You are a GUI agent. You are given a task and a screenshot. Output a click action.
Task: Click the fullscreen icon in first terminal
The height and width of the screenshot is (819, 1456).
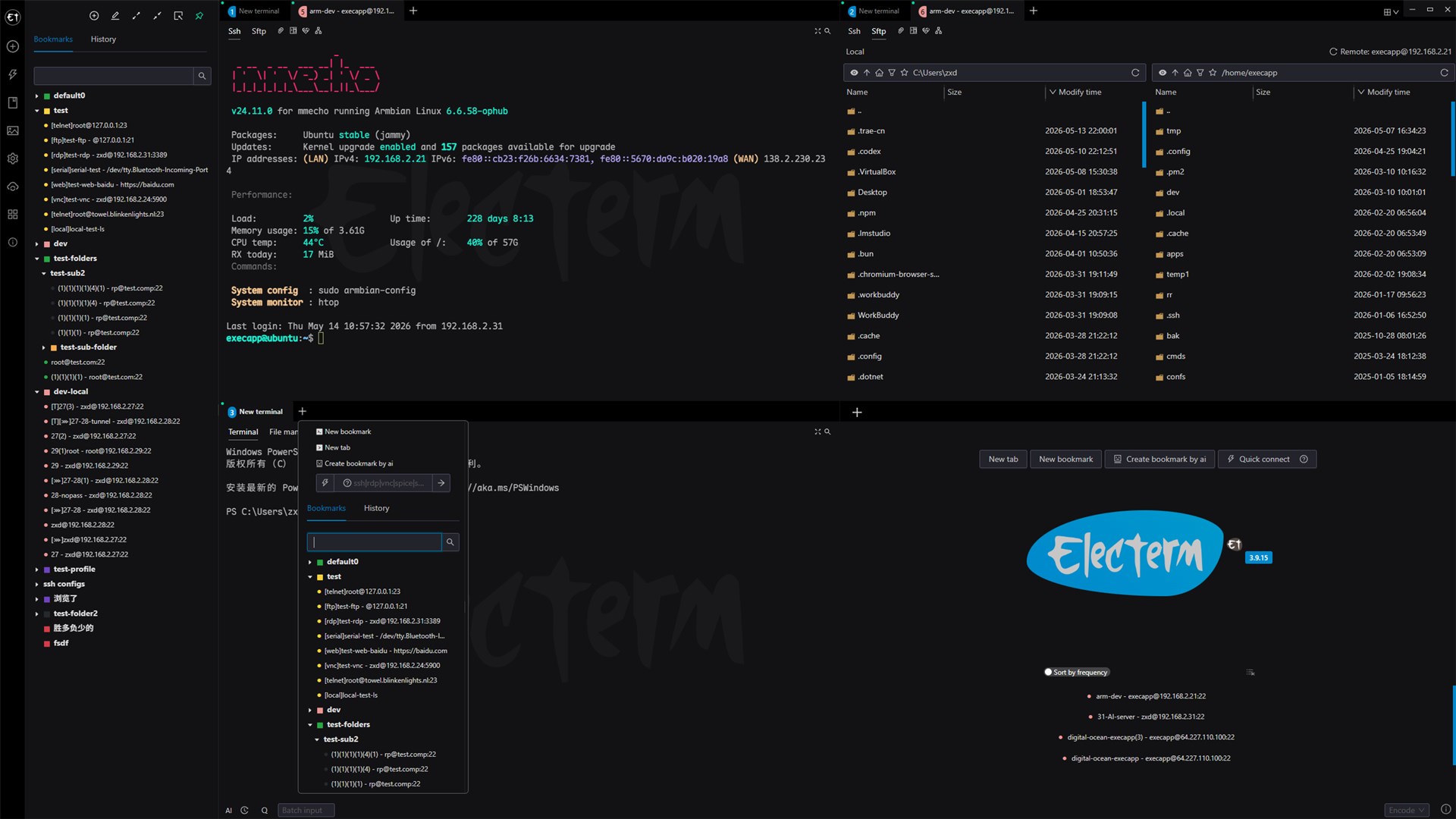point(817,31)
